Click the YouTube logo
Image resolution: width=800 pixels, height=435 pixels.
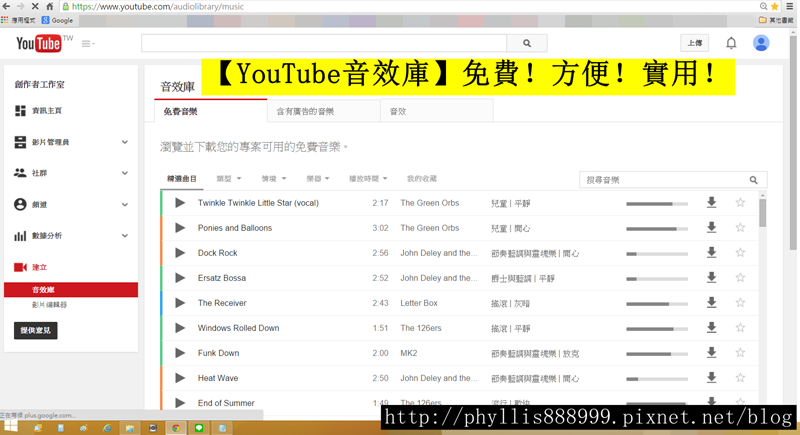[x=39, y=43]
